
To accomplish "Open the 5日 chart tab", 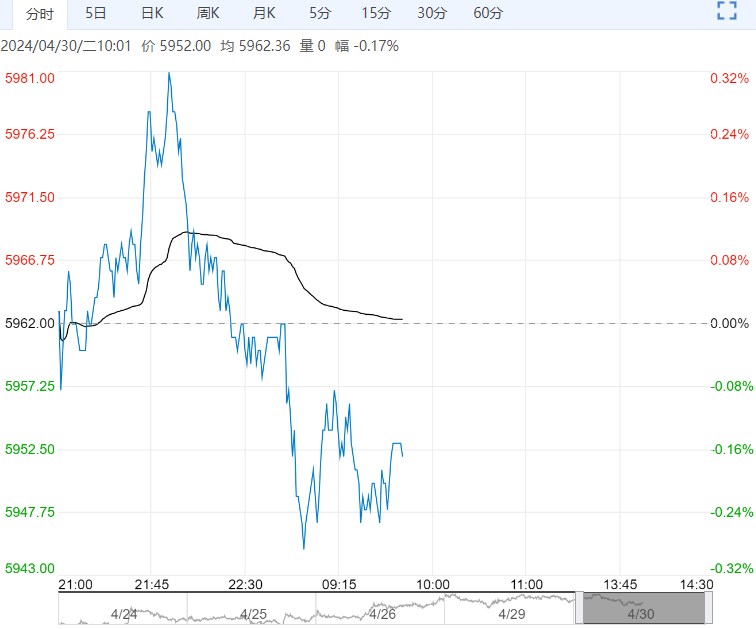I will point(95,13).
